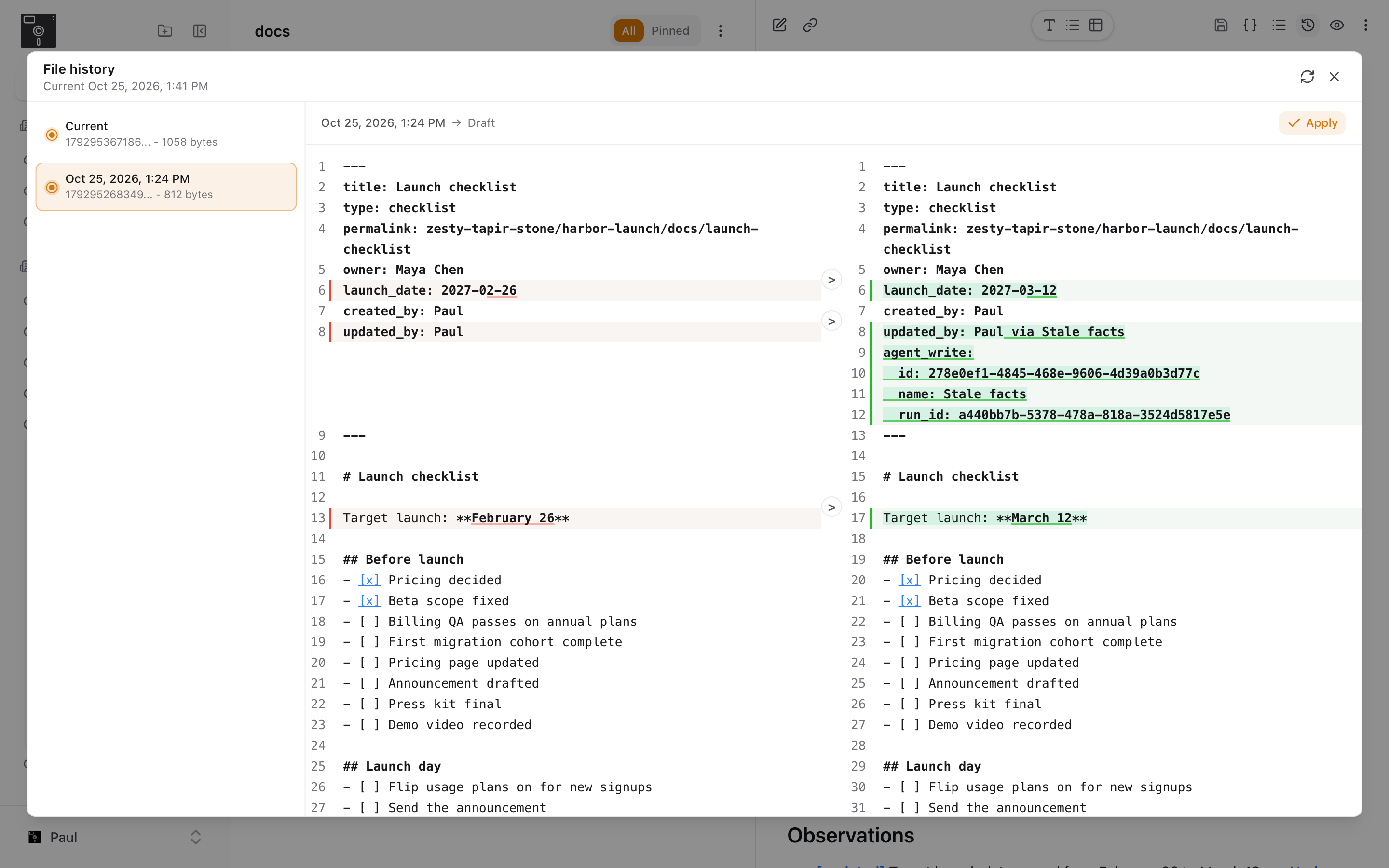Select the table view icon

1096,25
